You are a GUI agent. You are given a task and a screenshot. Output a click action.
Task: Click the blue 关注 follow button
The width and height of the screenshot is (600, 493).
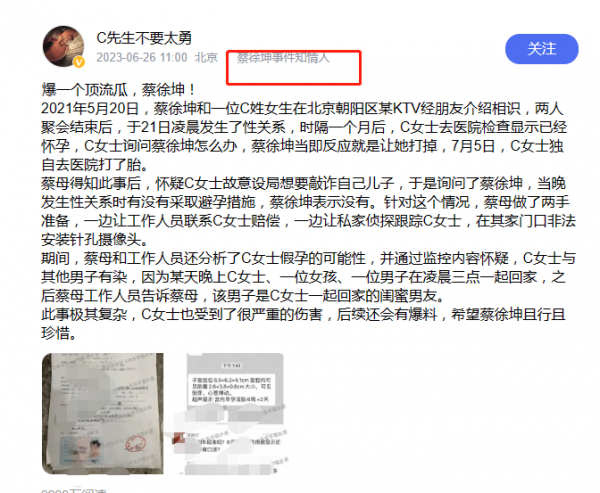542,49
